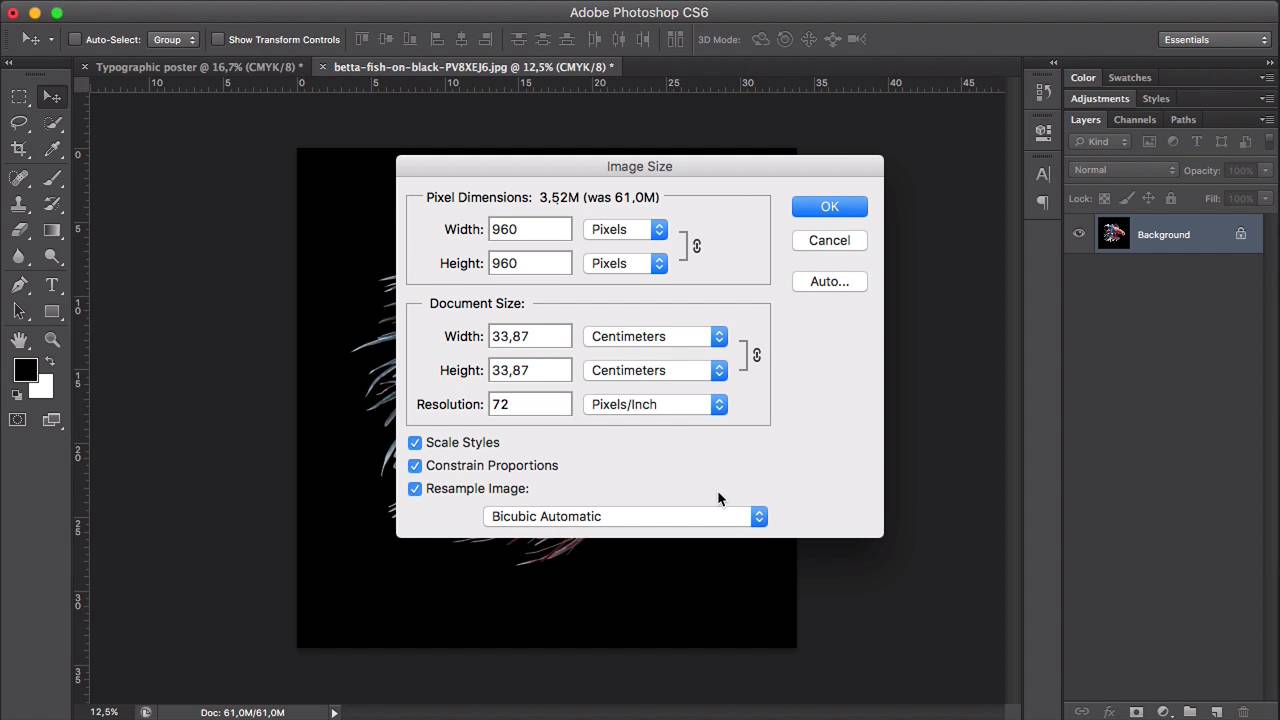Screen dimensions: 1280x720
Task: Open the Pixels/Inch resolution unit dropdown
Action: (x=655, y=405)
